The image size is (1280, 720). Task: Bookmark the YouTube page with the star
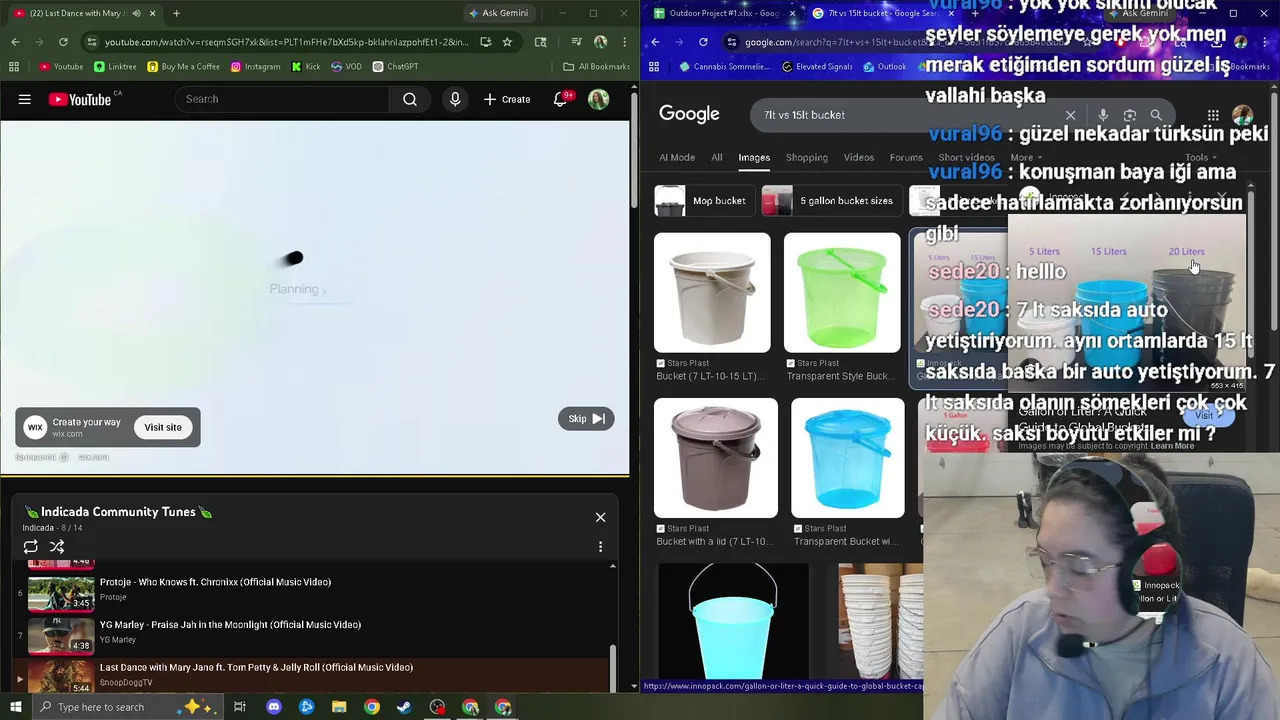click(507, 42)
